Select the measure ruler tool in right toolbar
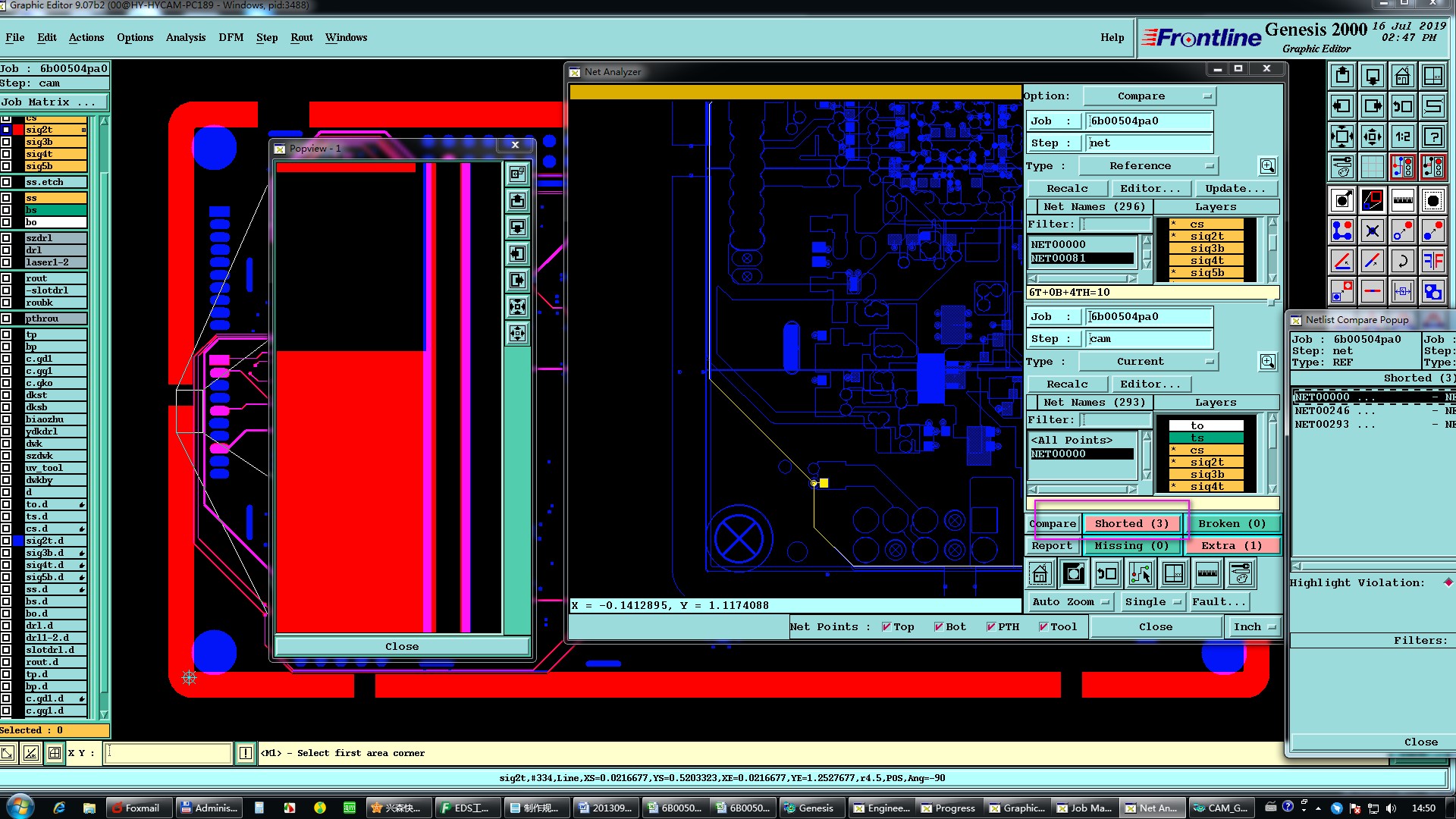 click(x=1402, y=201)
